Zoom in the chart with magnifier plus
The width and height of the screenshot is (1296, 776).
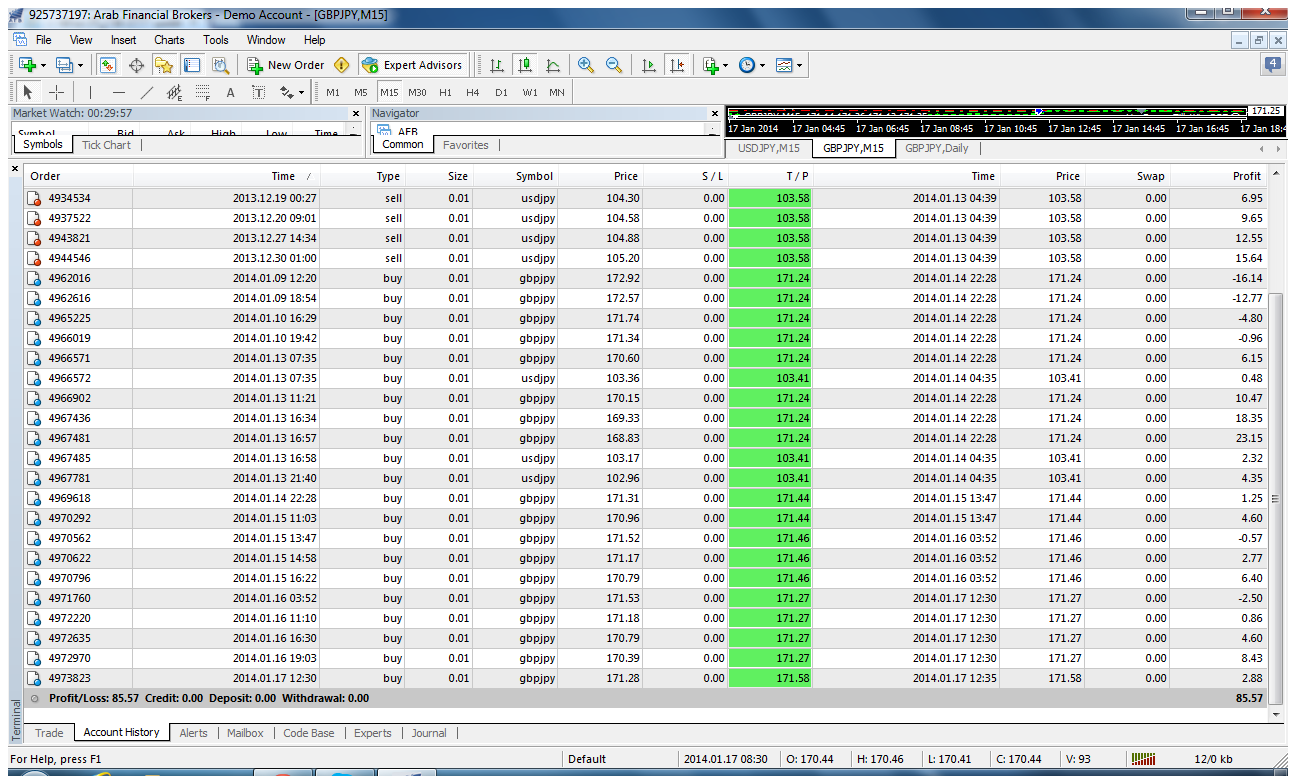[x=586, y=65]
